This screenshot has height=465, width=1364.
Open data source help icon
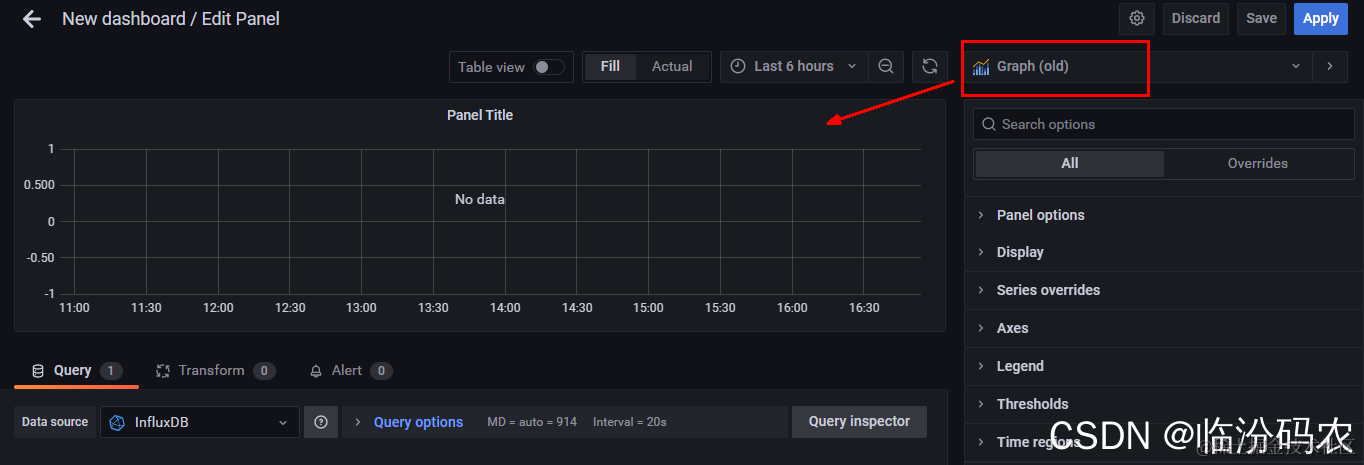321,422
